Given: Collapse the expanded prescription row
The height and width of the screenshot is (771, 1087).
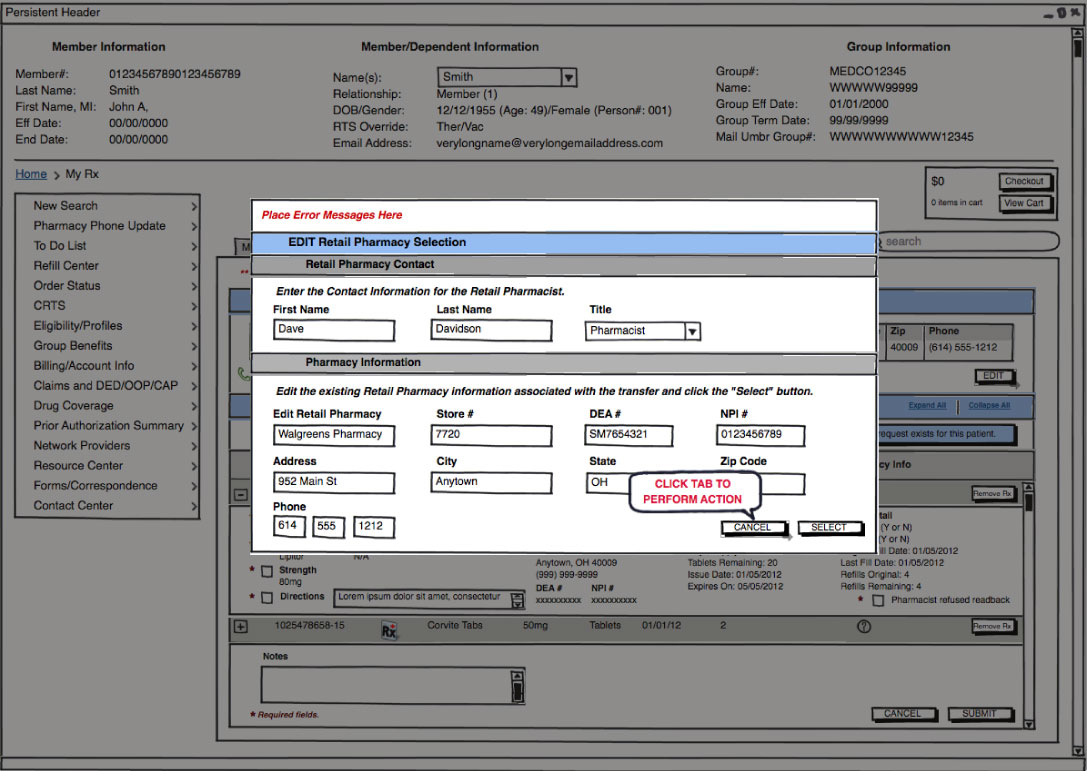Looking at the screenshot, I should (x=241, y=495).
